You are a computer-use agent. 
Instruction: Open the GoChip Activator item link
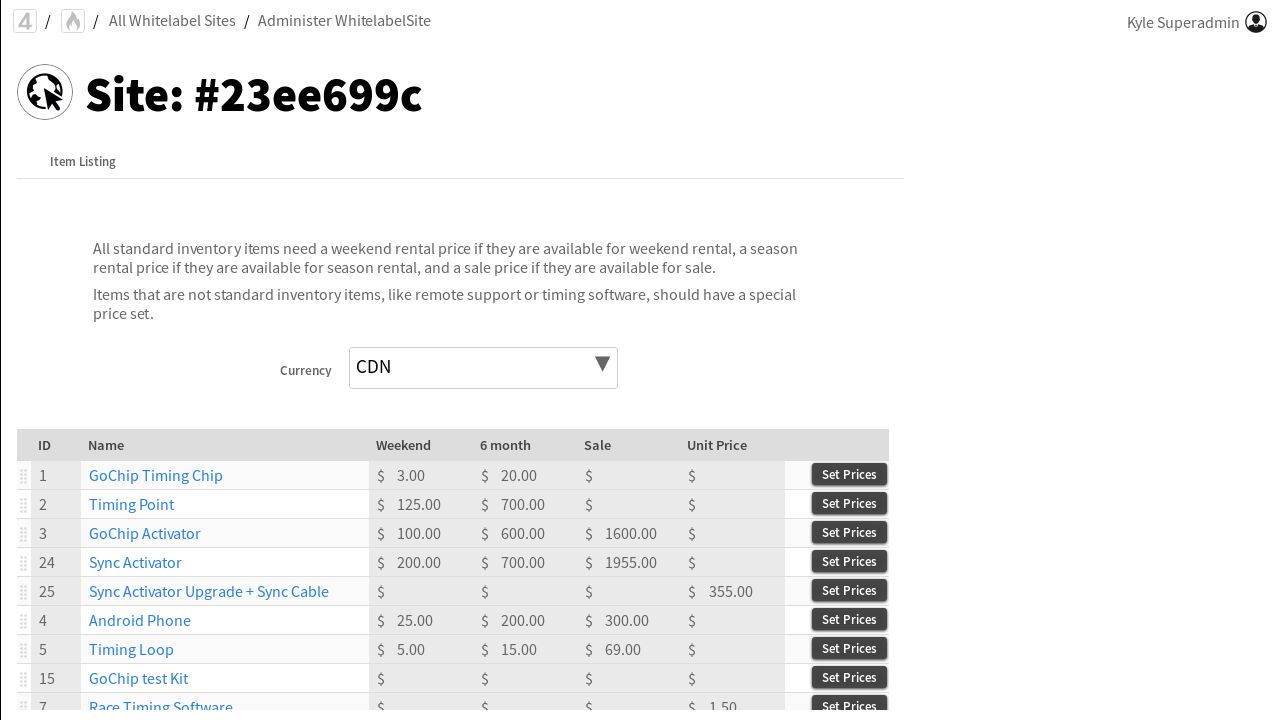point(145,534)
